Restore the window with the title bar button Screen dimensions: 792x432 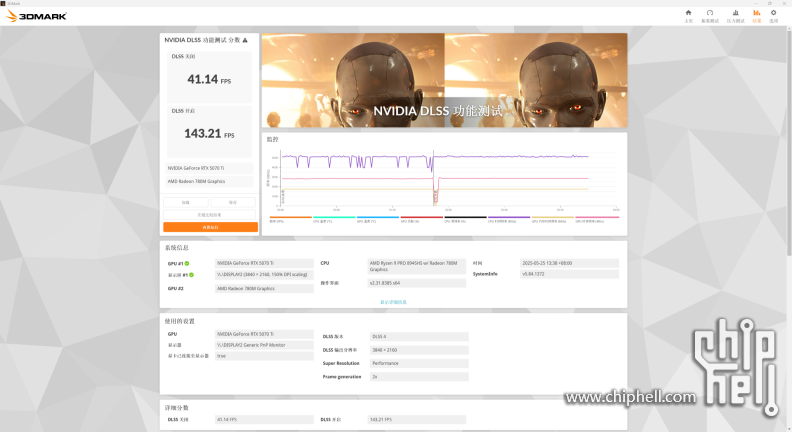(770, 3)
